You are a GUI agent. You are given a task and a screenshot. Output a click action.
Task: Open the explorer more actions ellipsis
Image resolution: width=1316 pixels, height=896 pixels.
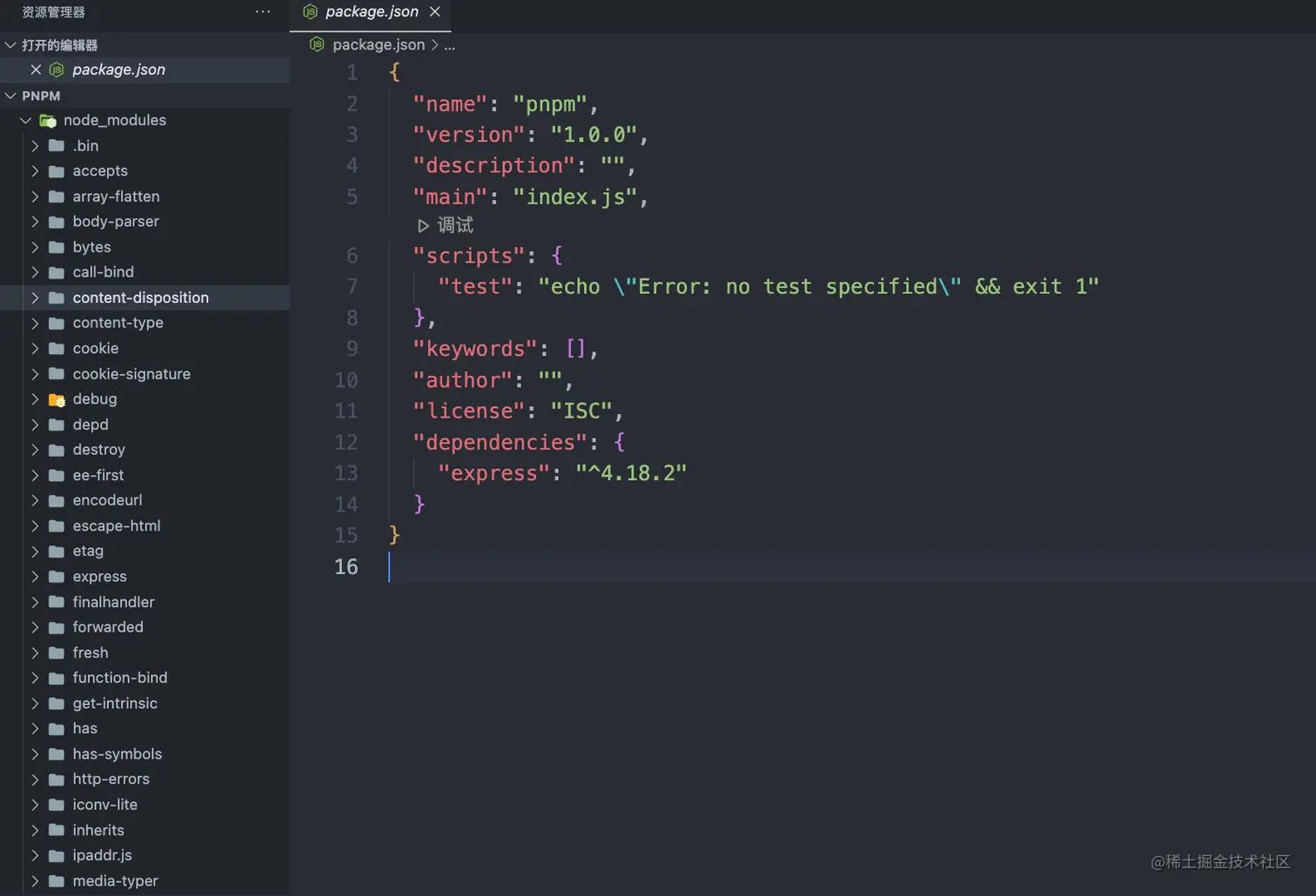263,12
